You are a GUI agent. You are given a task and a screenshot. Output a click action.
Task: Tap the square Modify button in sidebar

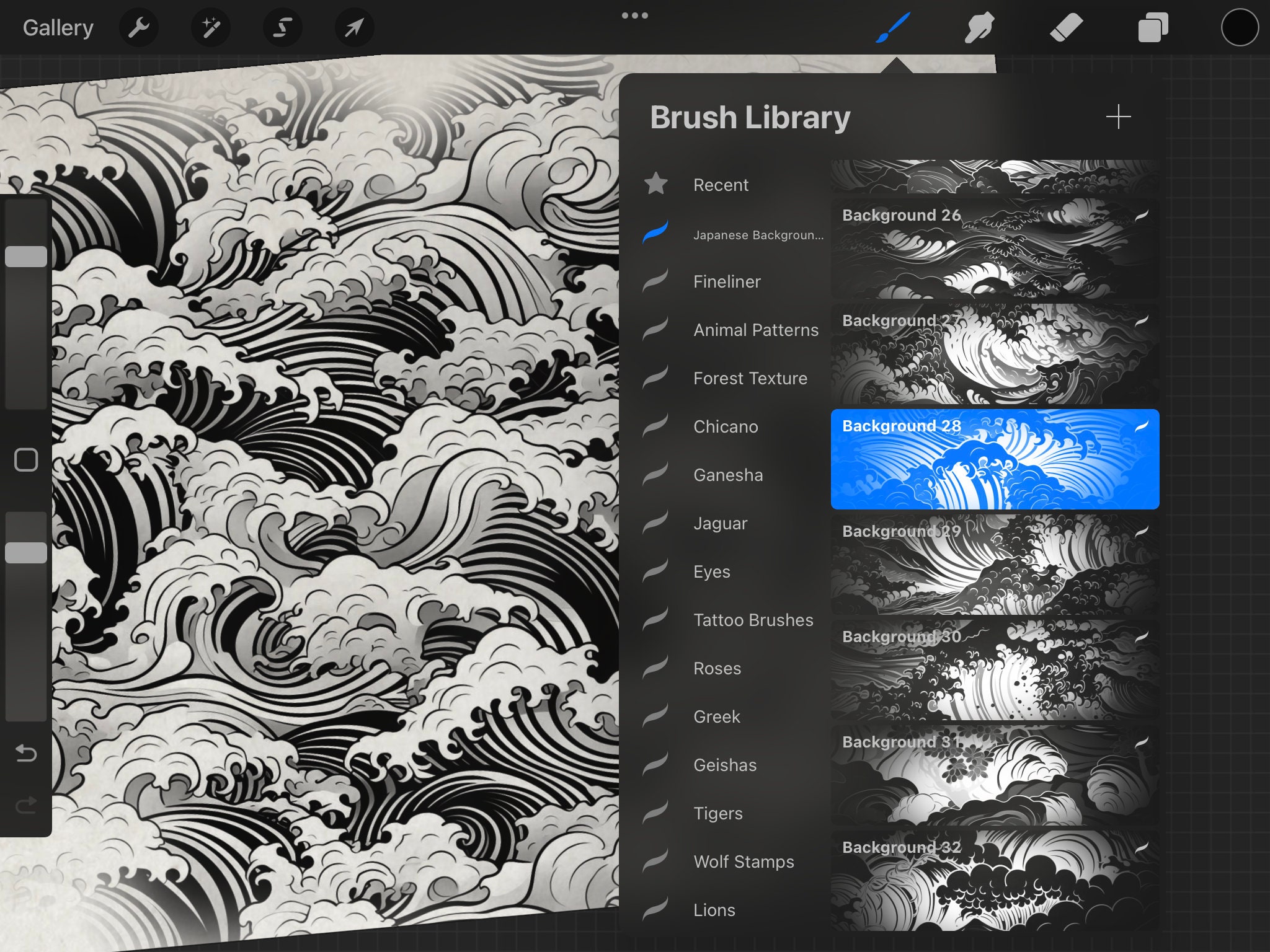[x=26, y=460]
